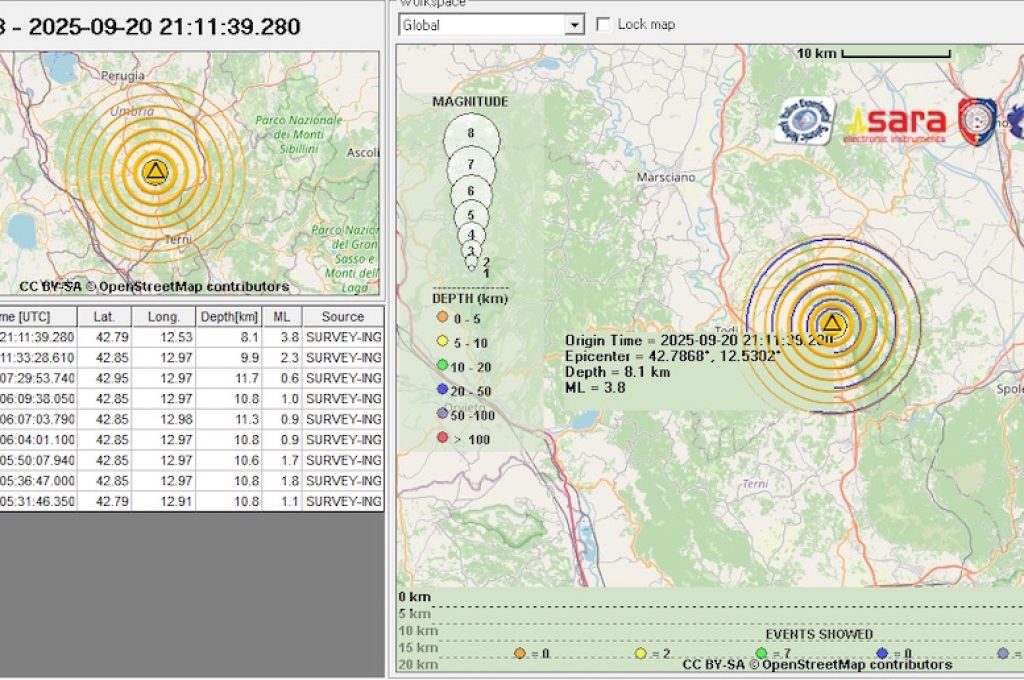The image size is (1024, 680).
Task: Click the CC BY-SA attribution on left map
Action: coord(51,286)
